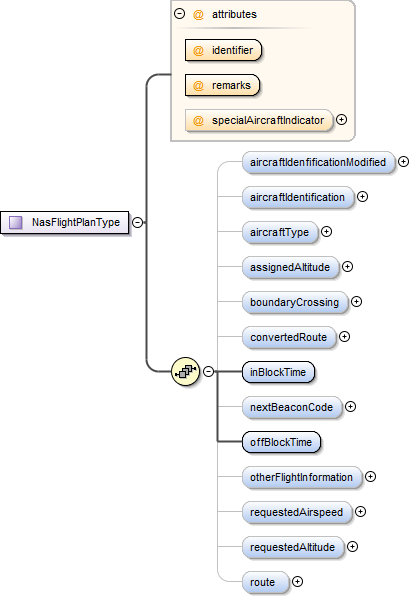411x598 pixels.
Task: Click the sequence compositor icon
Action: coord(185,371)
